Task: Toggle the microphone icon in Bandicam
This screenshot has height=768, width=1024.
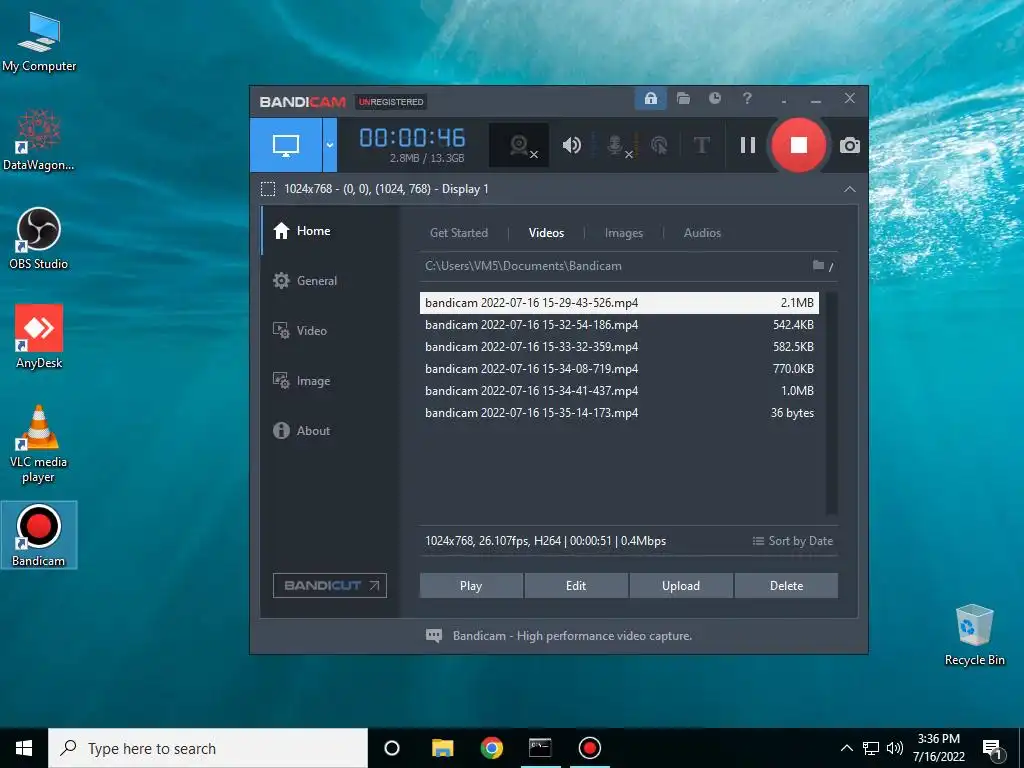Action: [x=615, y=145]
